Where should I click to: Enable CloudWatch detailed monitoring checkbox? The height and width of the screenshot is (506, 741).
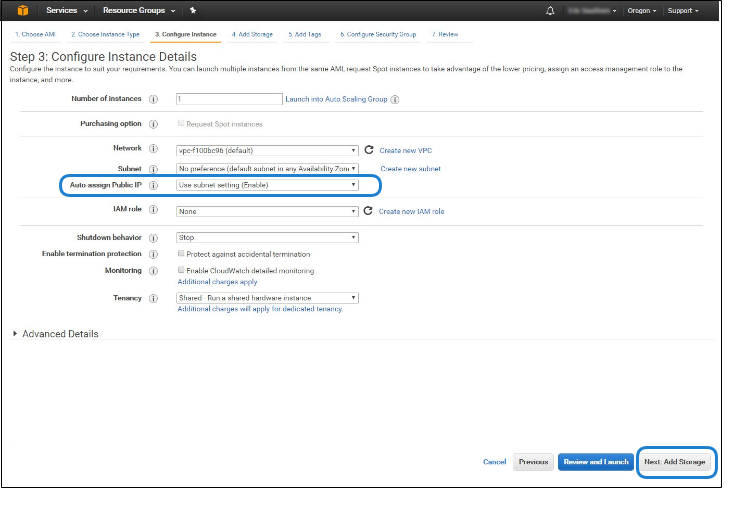181,271
